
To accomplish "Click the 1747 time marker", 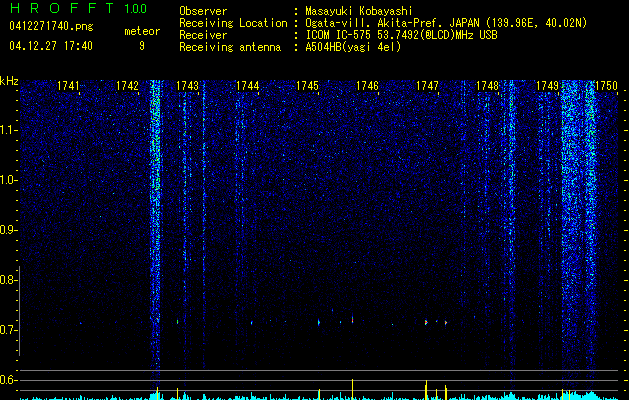I will click(427, 85).
